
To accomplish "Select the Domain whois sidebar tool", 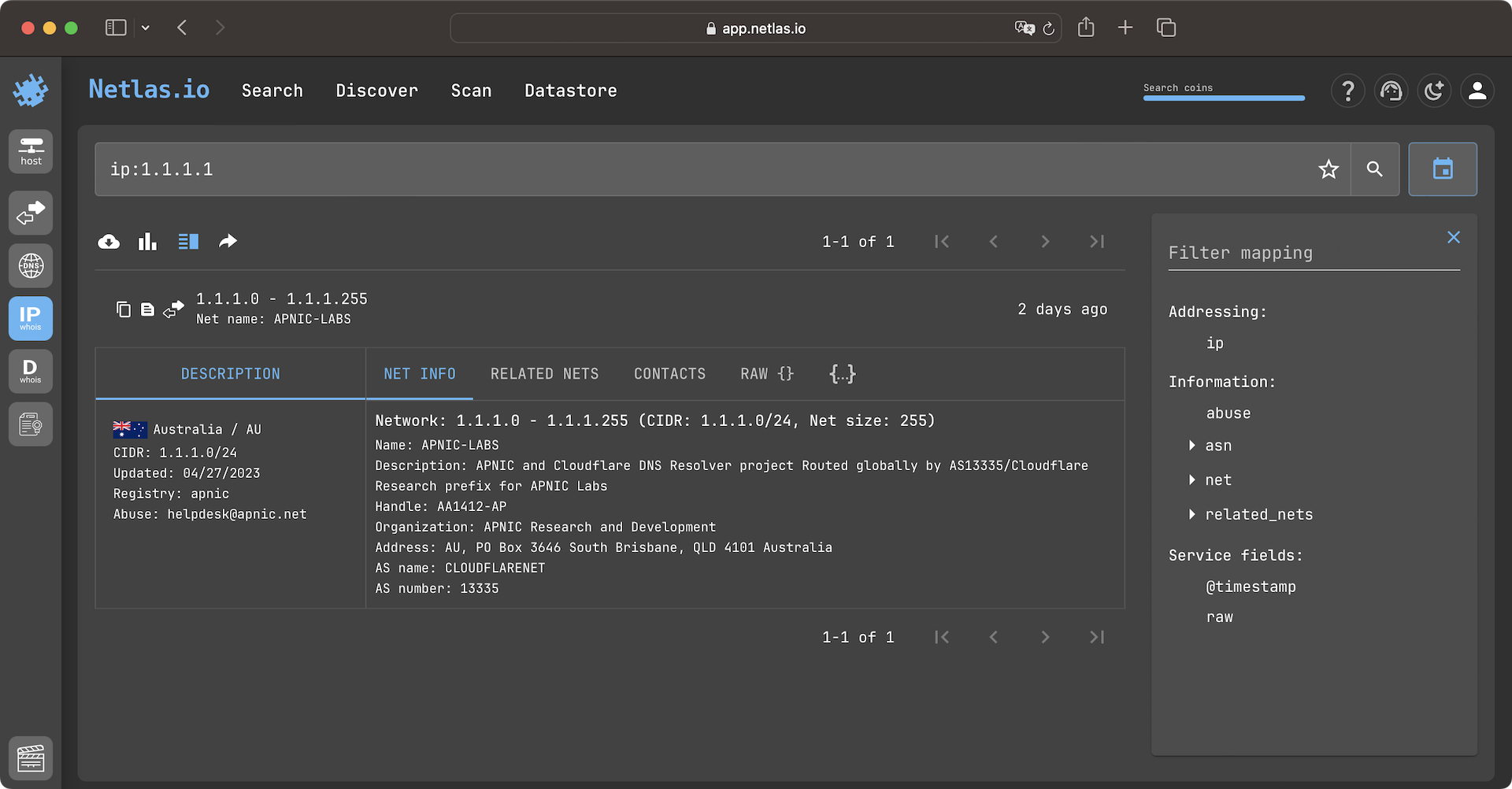I will [30, 371].
